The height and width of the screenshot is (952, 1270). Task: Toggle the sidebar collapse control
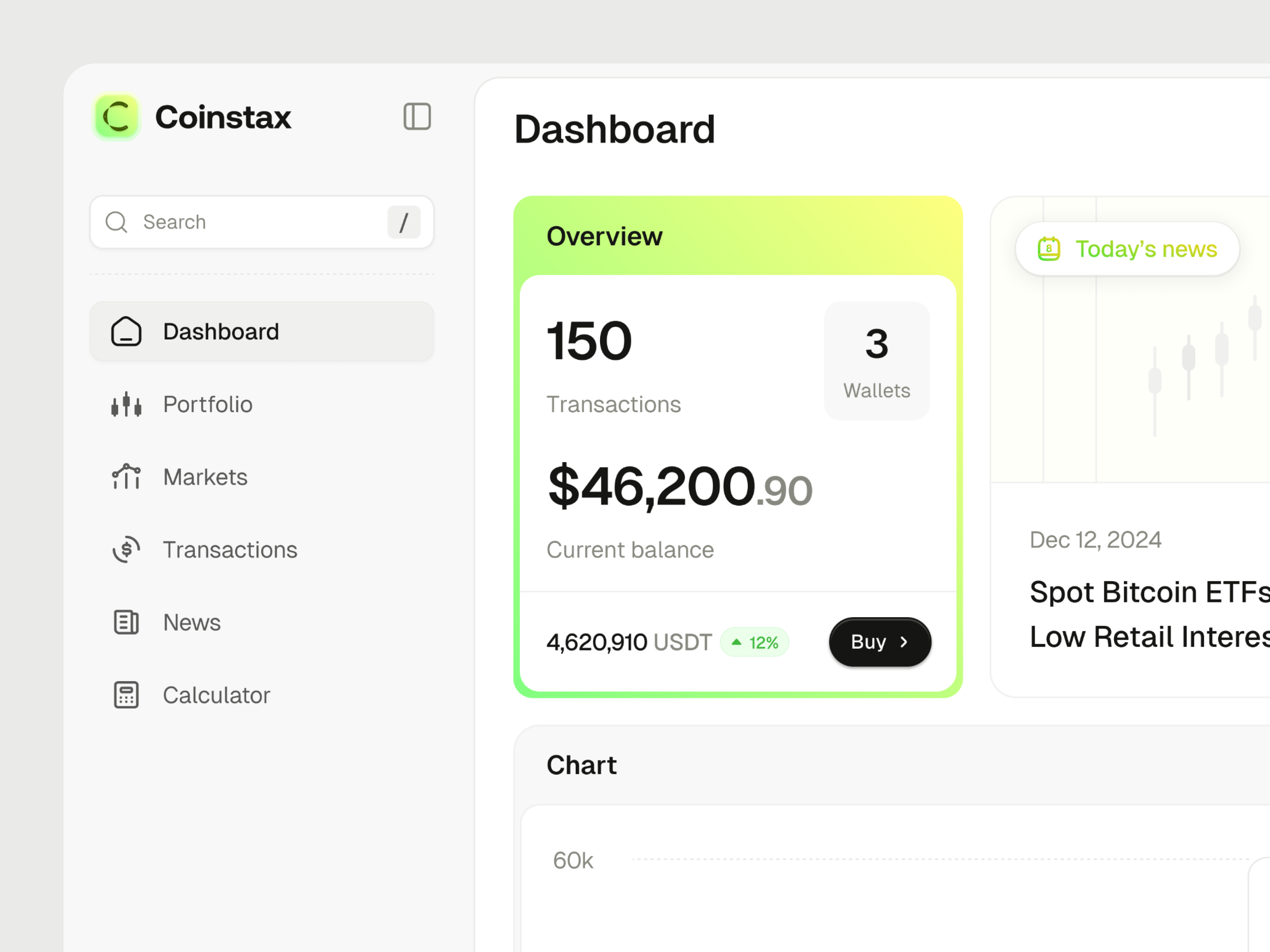(x=418, y=117)
